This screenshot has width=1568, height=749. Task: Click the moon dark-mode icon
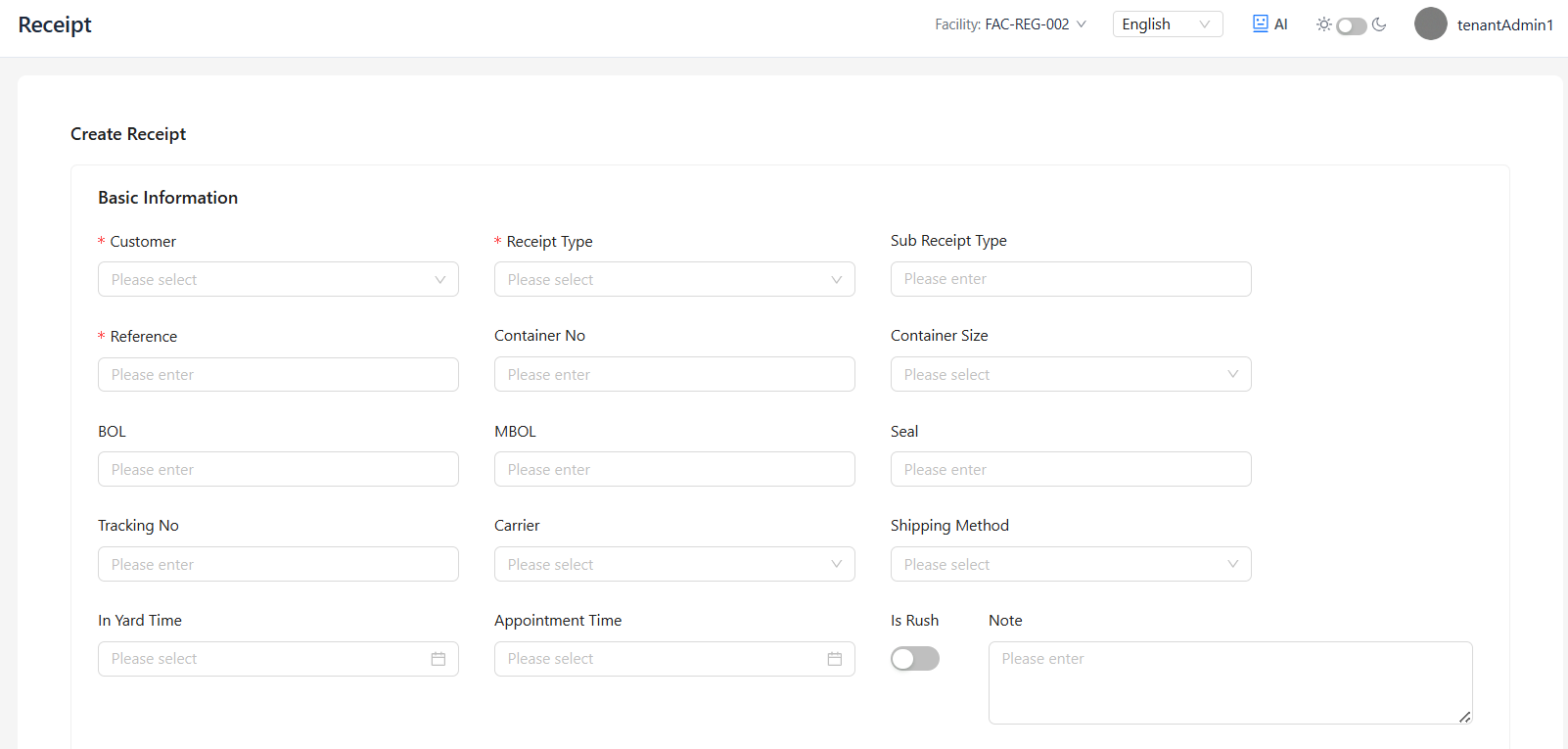(x=1379, y=24)
